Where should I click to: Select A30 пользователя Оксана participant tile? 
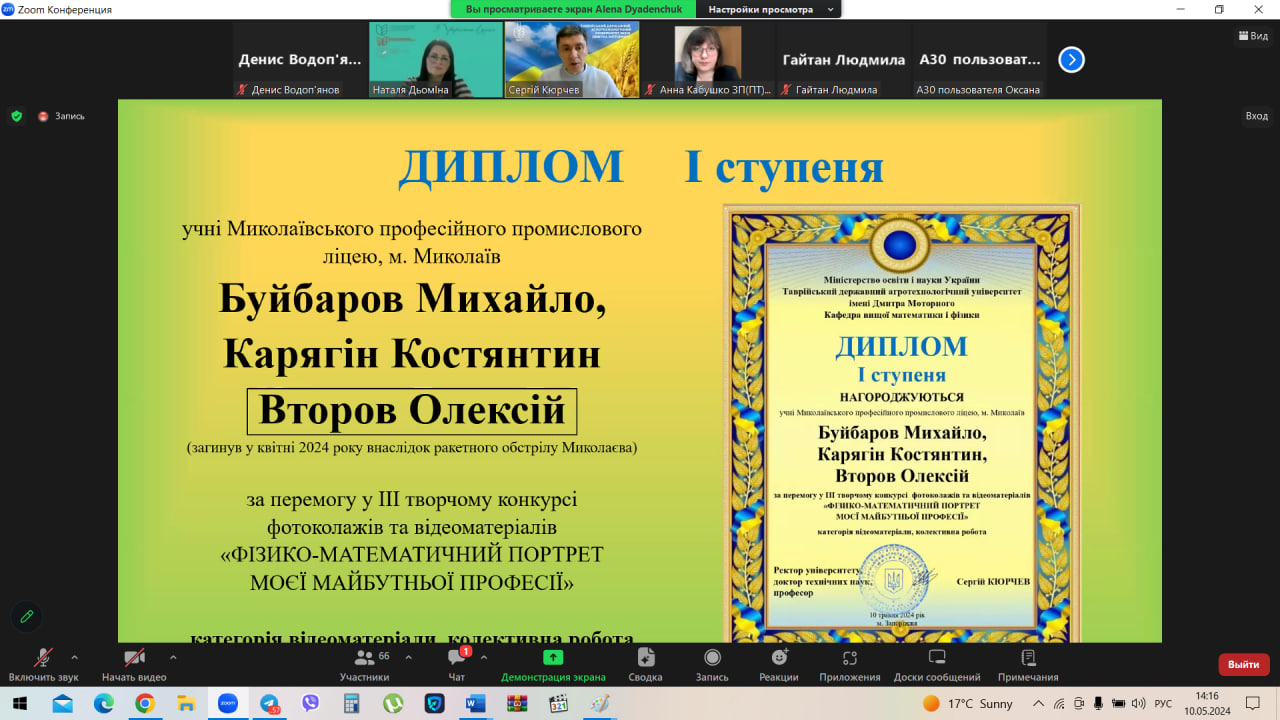[x=980, y=60]
